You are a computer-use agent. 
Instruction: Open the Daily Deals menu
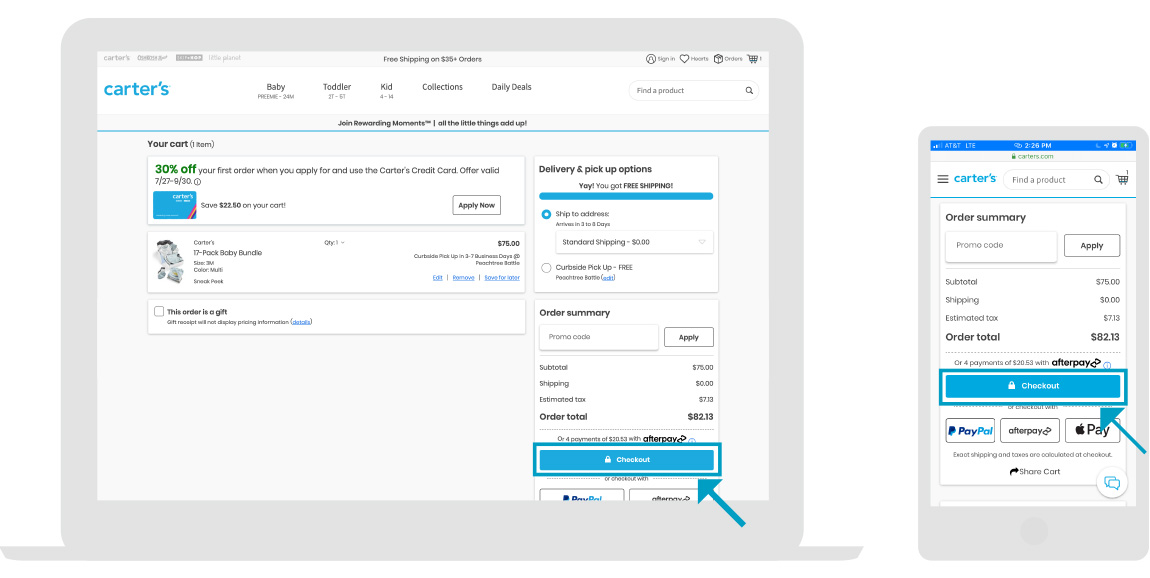coord(511,87)
